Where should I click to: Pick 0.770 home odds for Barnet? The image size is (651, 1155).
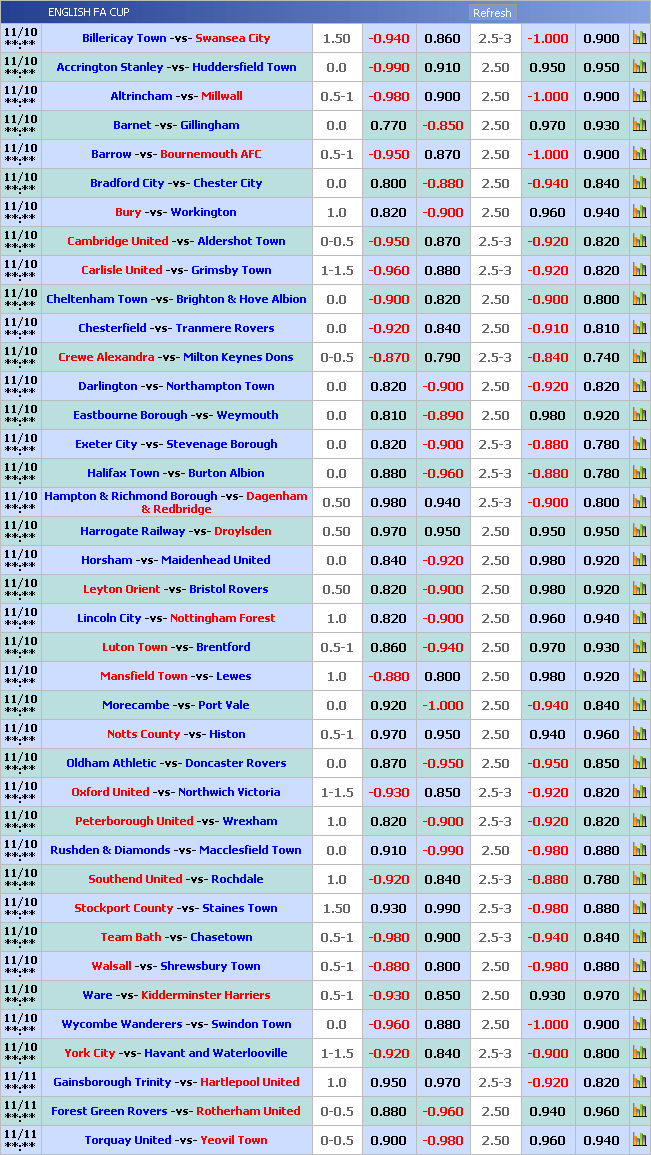tap(389, 125)
